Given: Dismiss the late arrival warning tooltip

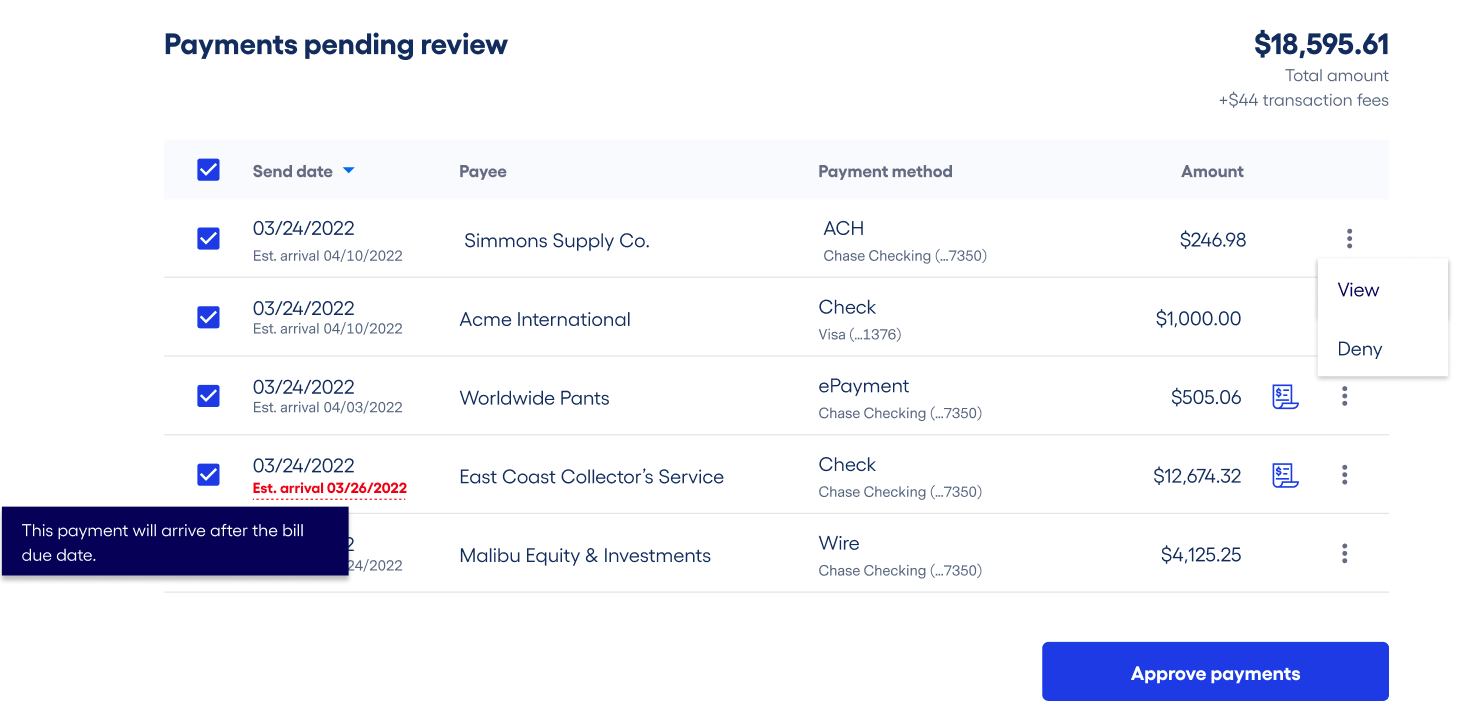Looking at the screenshot, I should pos(175,542).
